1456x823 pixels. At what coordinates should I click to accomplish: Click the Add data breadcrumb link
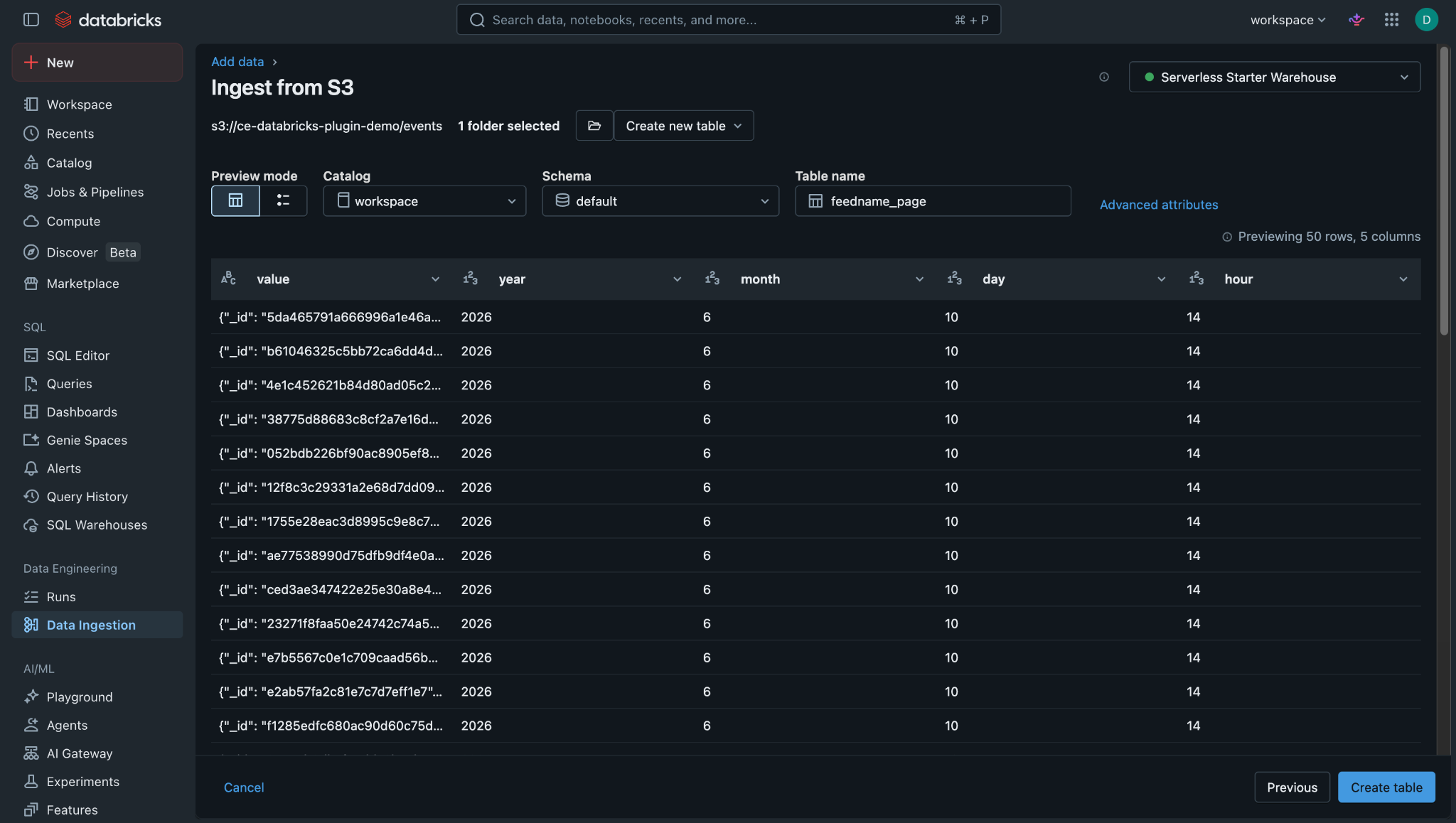[x=237, y=62]
